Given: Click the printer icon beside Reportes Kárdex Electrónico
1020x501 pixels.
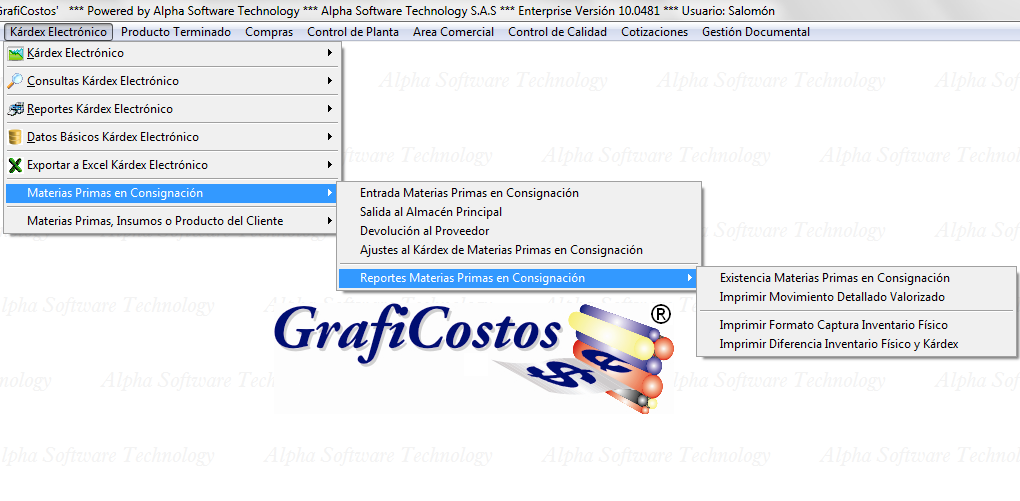Looking at the screenshot, I should pos(15,109).
